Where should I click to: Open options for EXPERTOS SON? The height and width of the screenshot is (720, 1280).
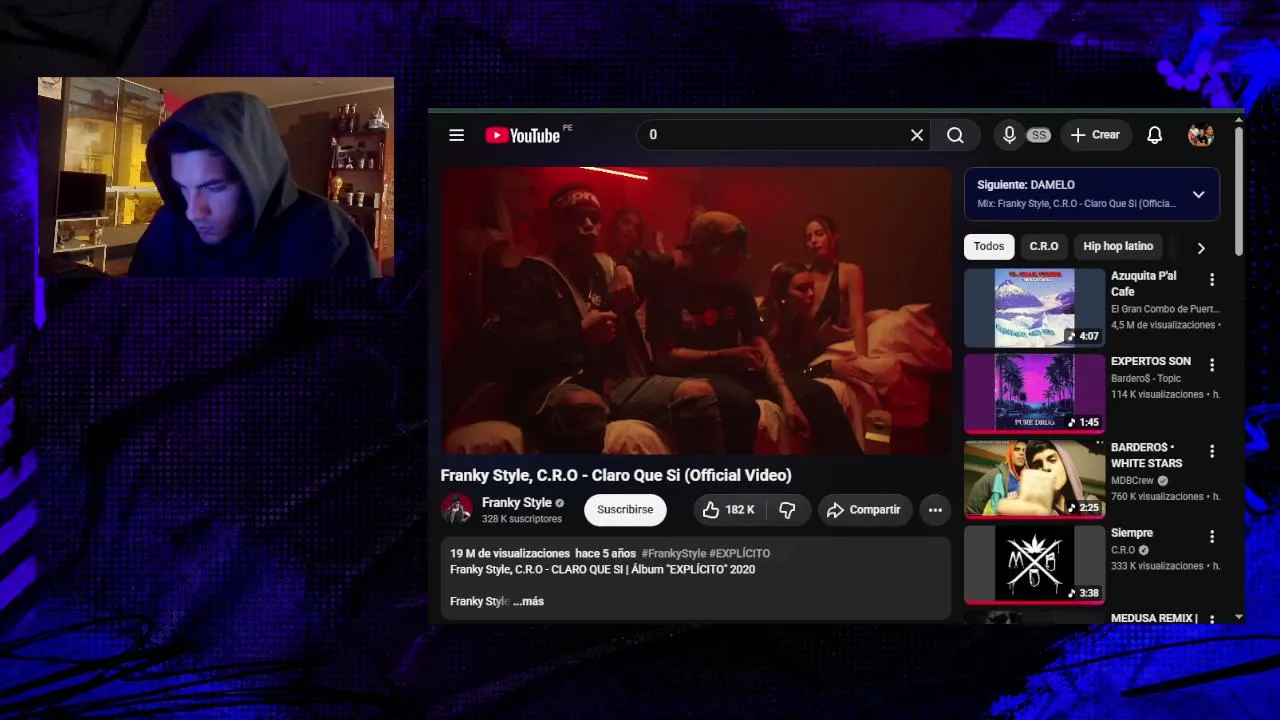click(x=1212, y=365)
